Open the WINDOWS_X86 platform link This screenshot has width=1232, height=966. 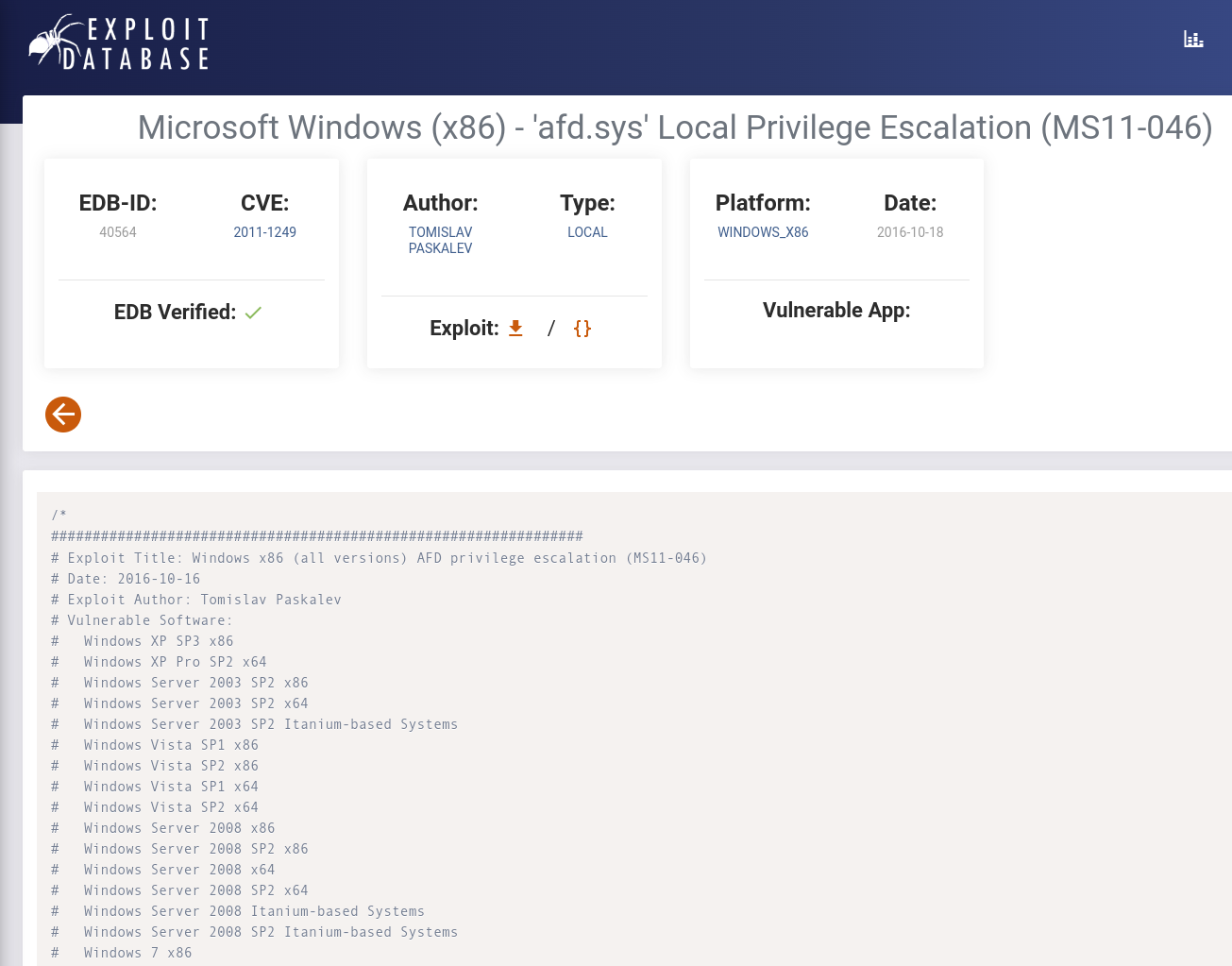pyautogui.click(x=763, y=232)
